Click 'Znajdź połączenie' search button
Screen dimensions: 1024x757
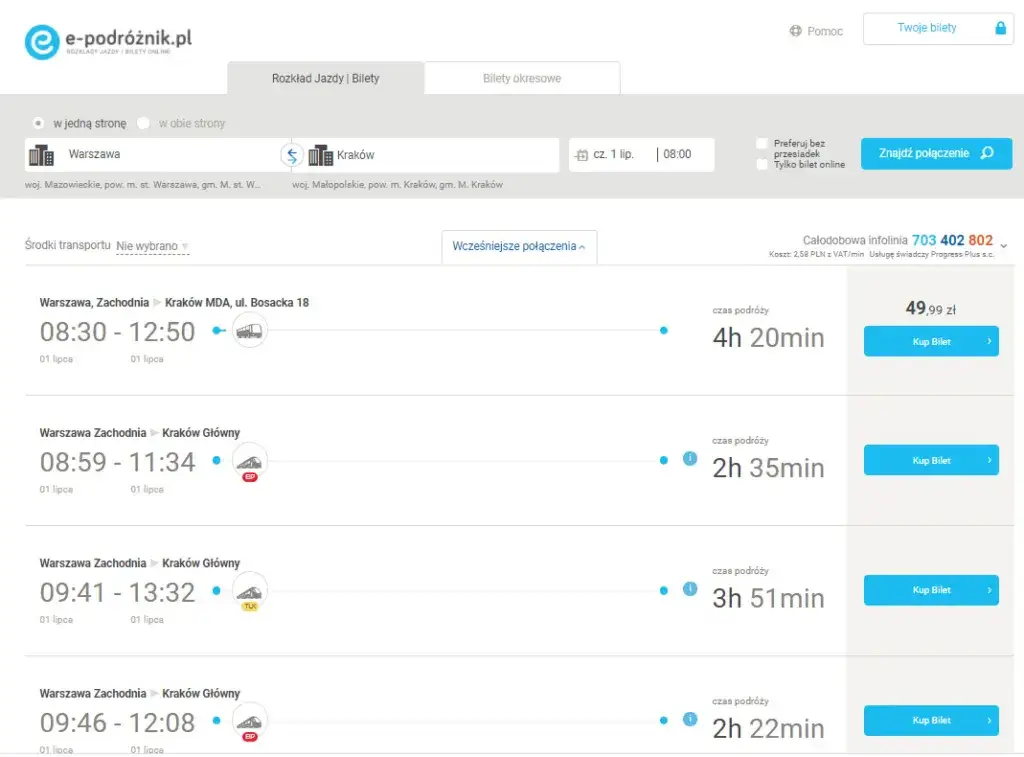tap(936, 154)
